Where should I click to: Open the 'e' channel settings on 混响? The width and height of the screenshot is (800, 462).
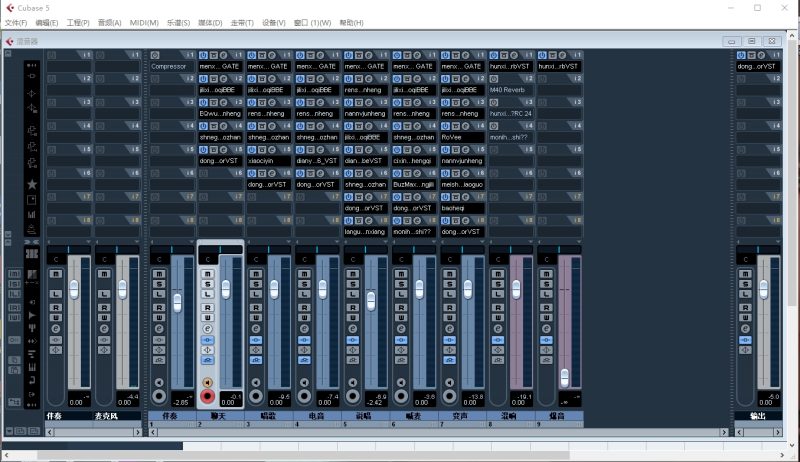pyautogui.click(x=498, y=329)
